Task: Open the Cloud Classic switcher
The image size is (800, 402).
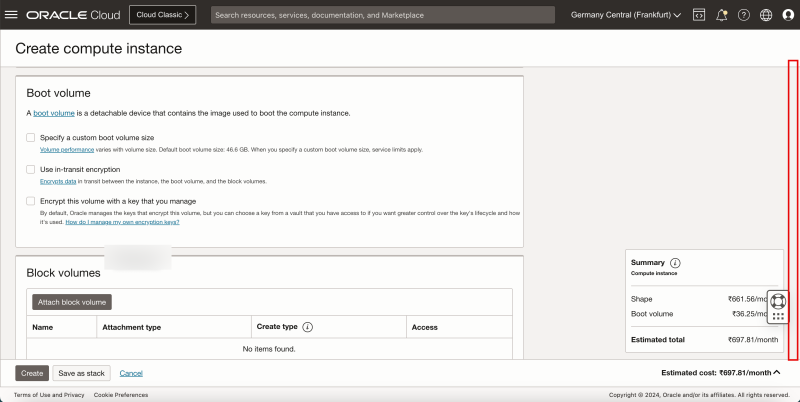Action: click(162, 15)
